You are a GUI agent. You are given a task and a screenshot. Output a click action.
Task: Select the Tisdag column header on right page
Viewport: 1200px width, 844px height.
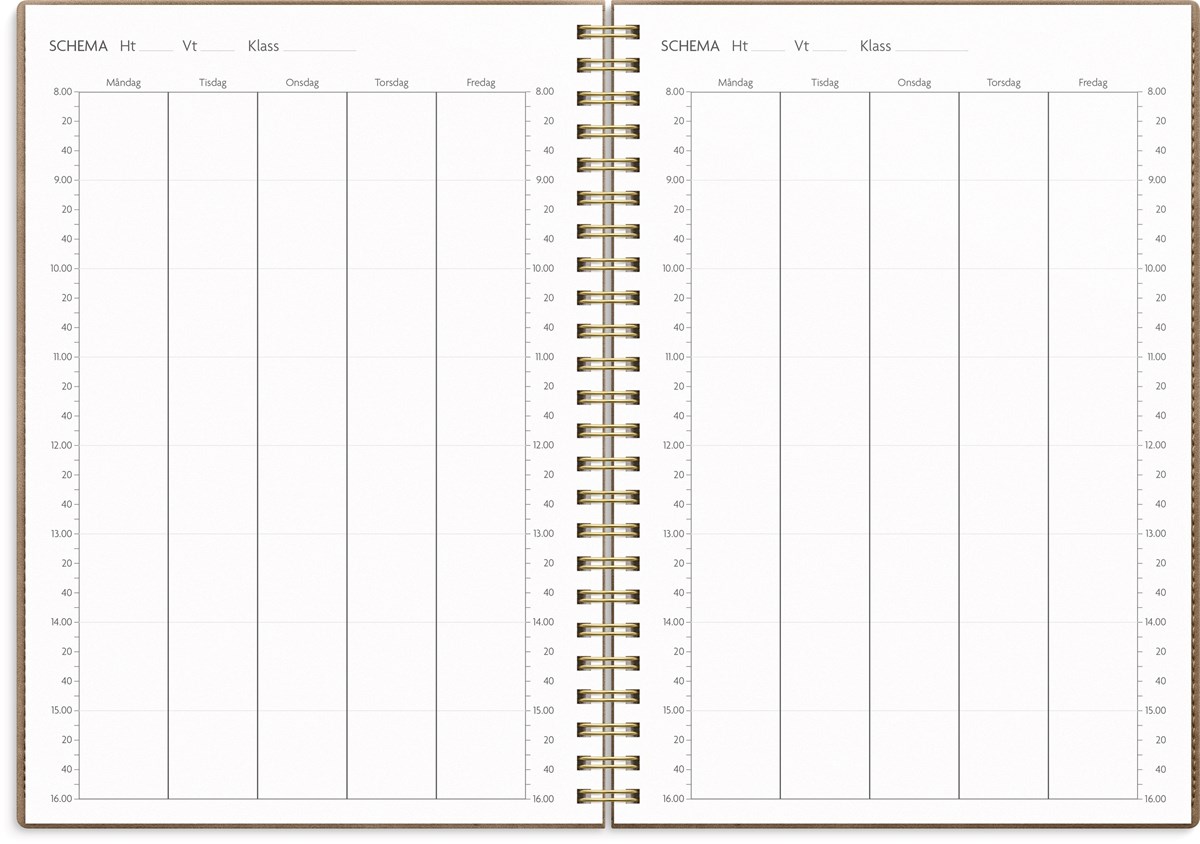[825, 83]
